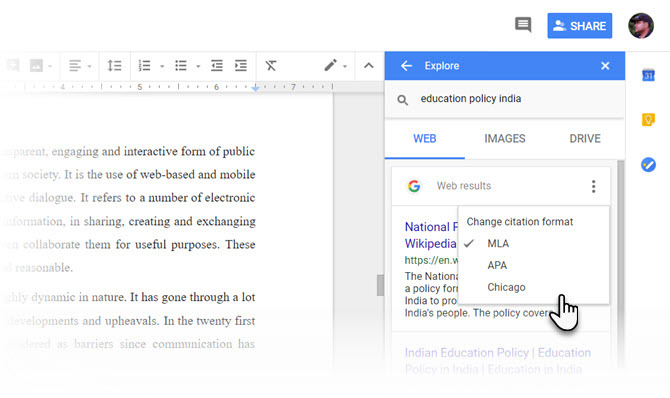Open the text alignment dropdown
Image resolution: width=670 pixels, height=398 pixels.
point(80,66)
